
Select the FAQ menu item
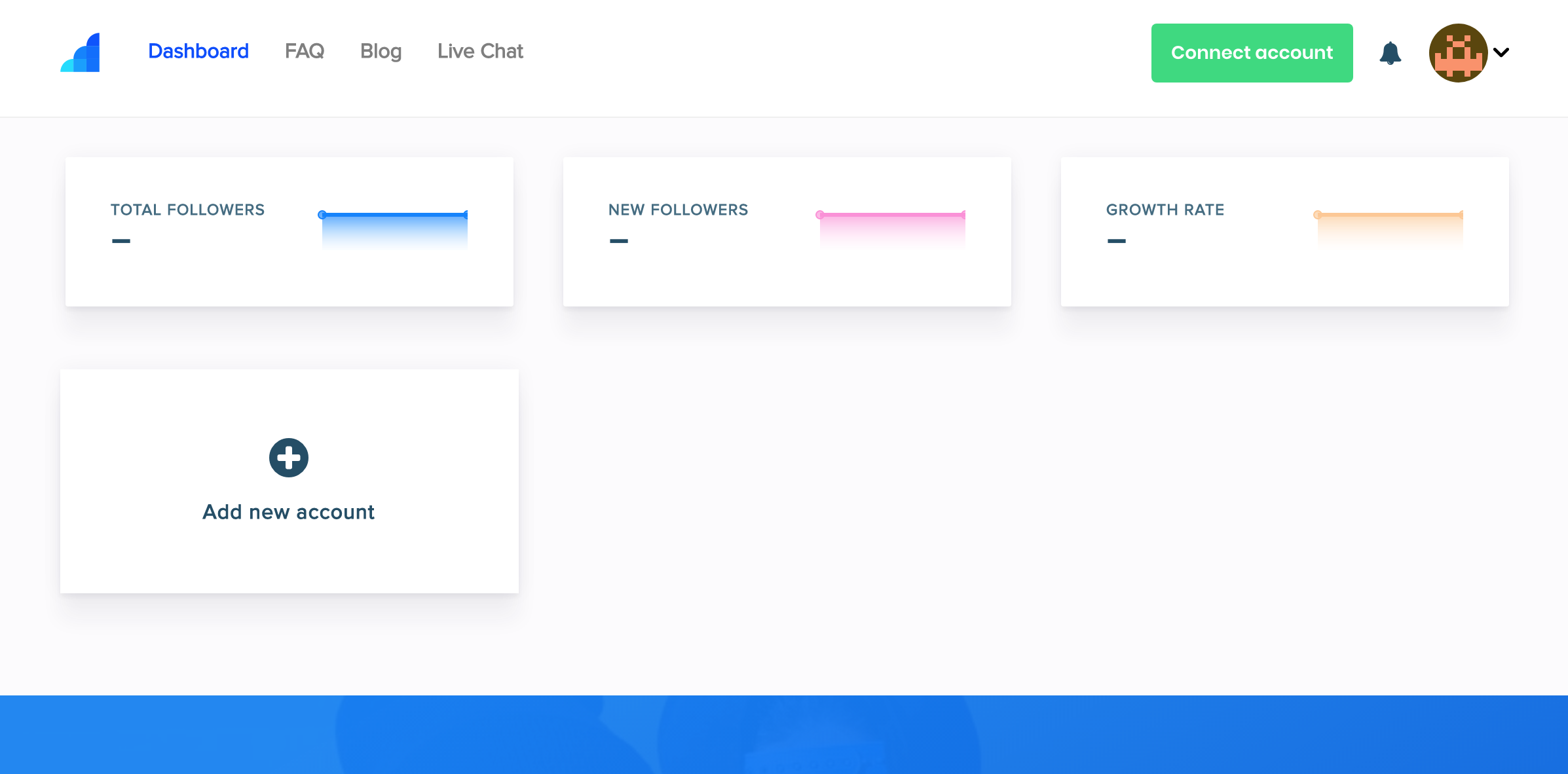pos(305,52)
